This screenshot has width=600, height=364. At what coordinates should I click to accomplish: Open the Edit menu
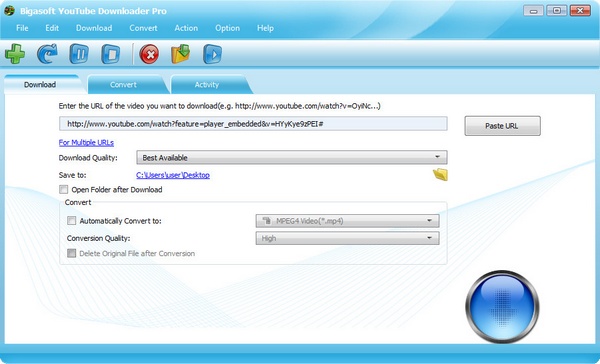tap(52, 28)
